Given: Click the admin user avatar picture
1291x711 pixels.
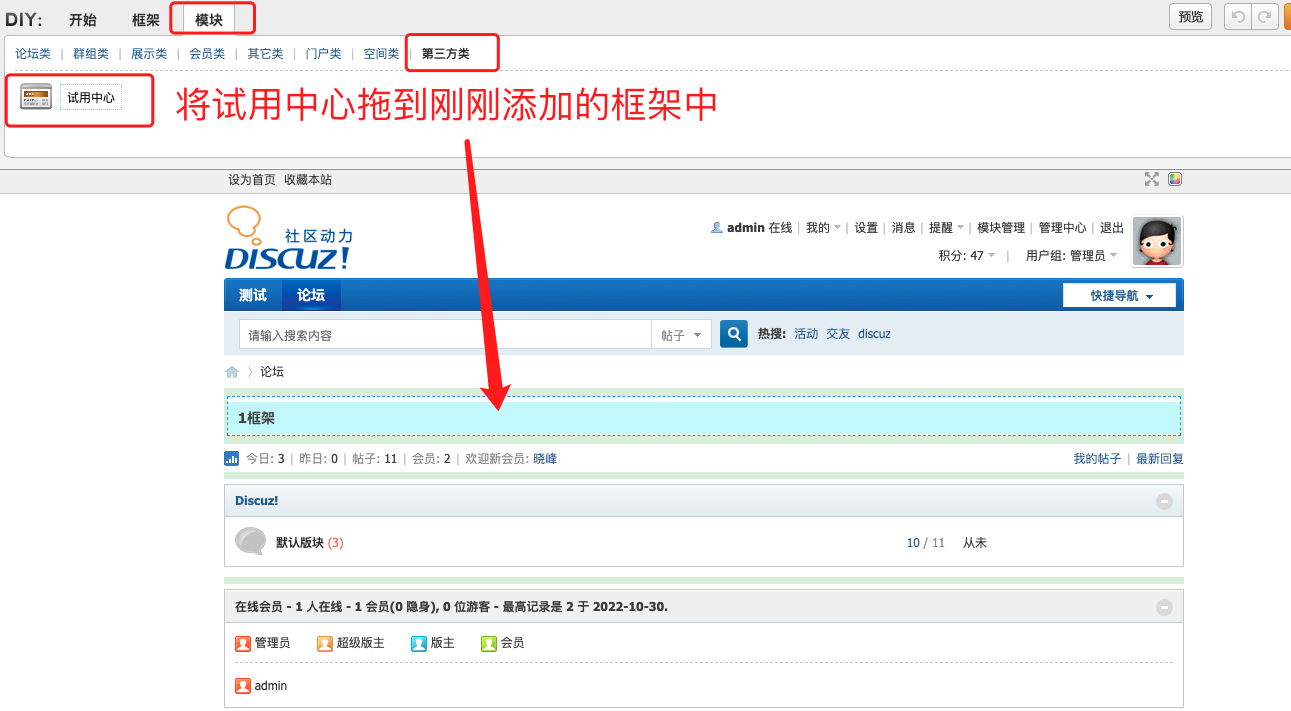Looking at the screenshot, I should pos(1157,242).
